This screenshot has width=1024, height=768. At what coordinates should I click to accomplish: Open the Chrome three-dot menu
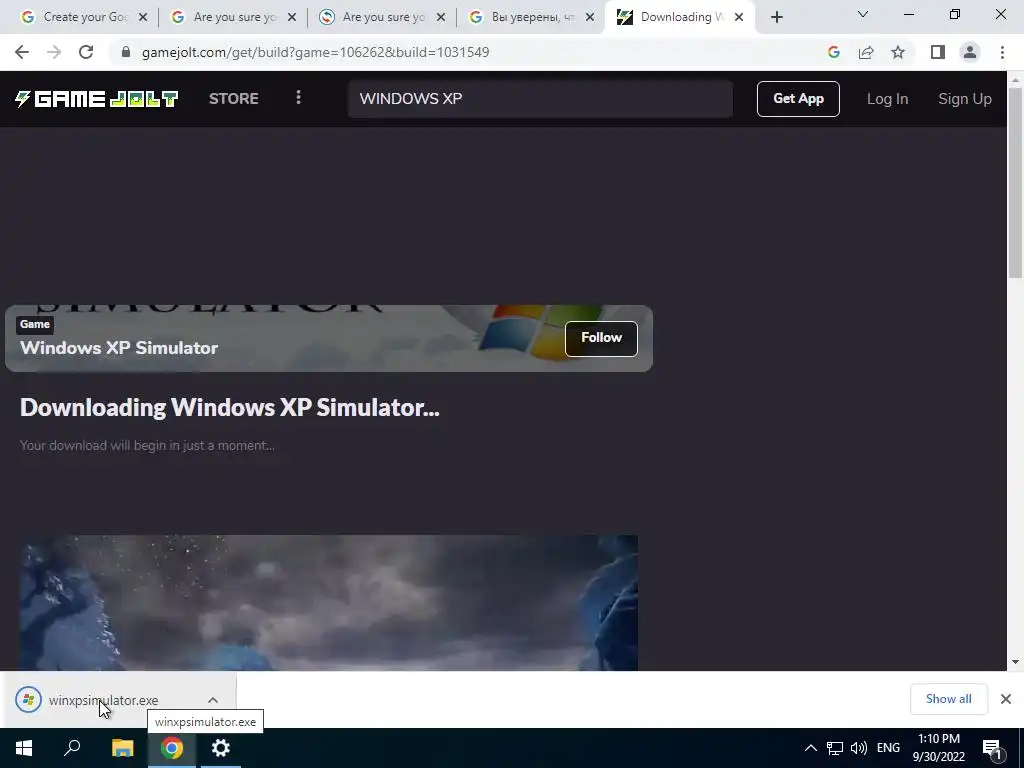(x=1002, y=52)
